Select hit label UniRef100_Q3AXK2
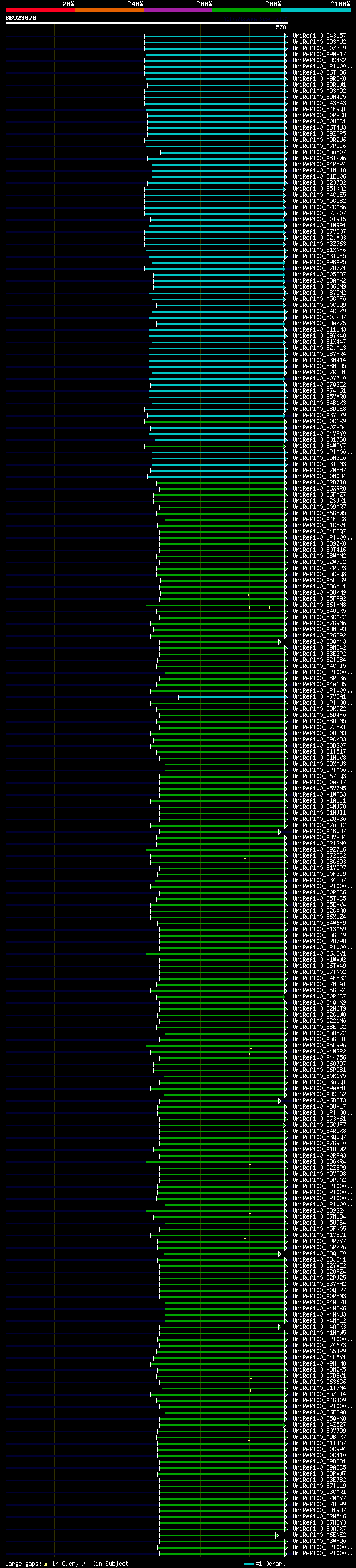Viewport: 356px width, 1568px height. pos(319,281)
